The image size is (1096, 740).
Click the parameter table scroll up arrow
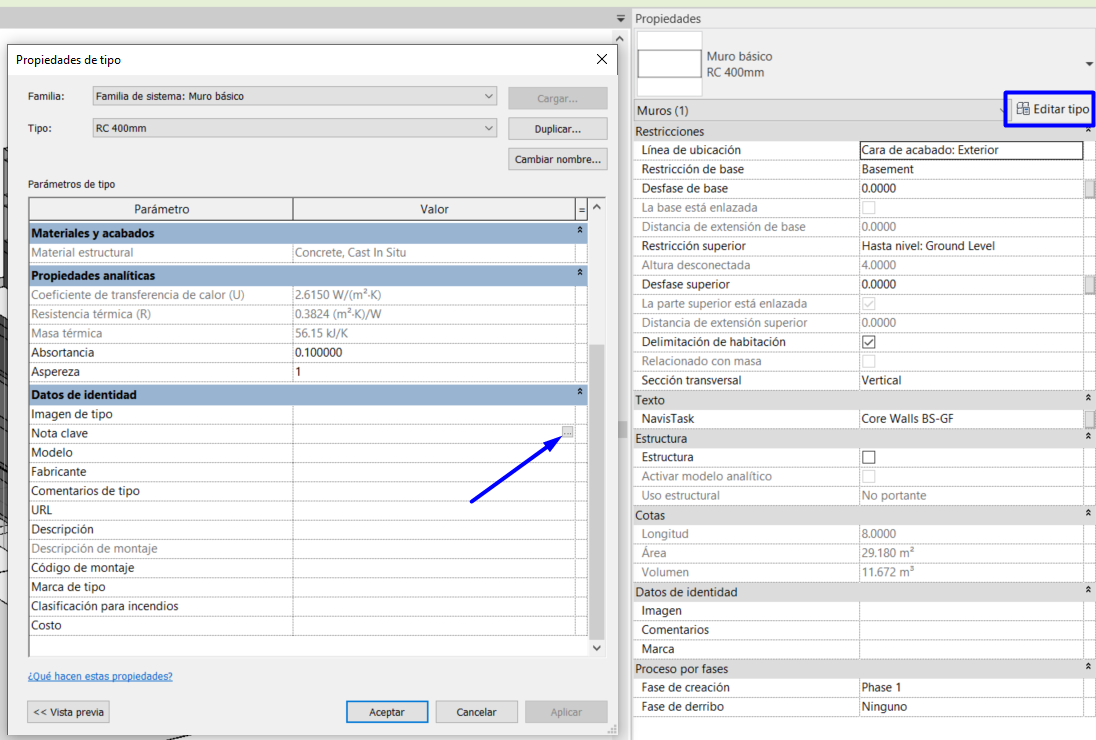pos(596,207)
